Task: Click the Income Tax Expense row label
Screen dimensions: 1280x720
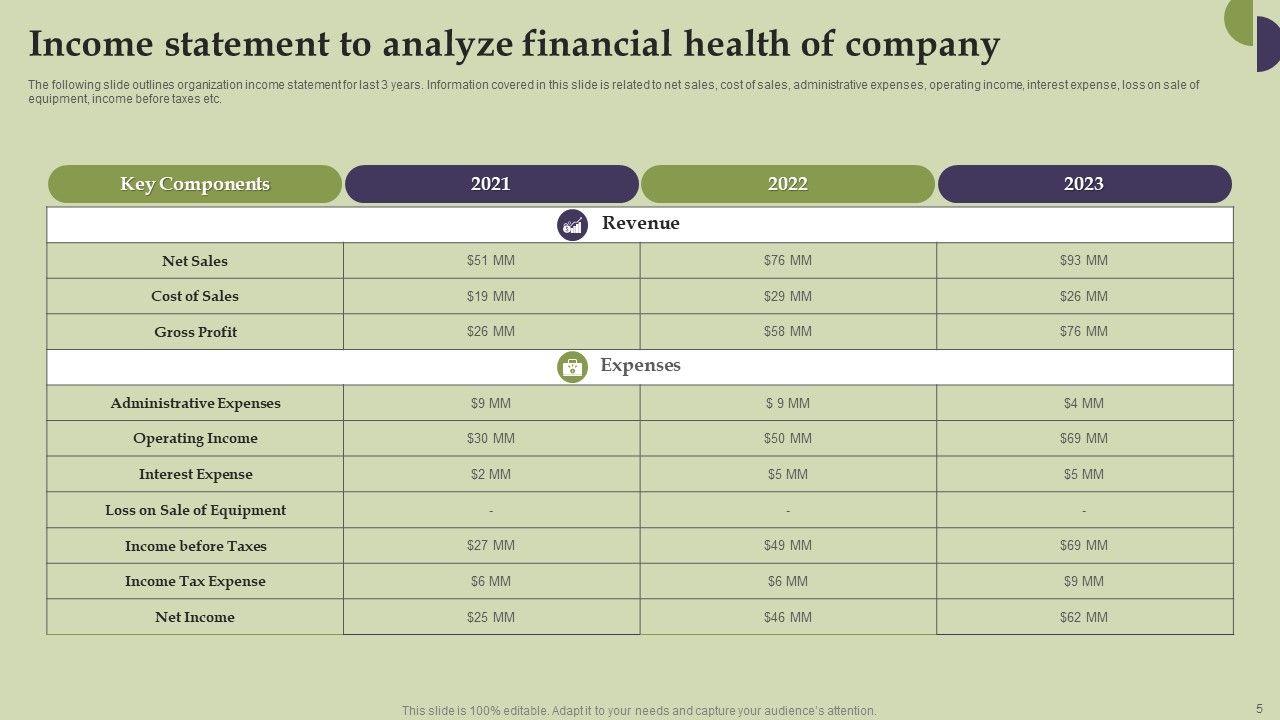Action: point(195,581)
